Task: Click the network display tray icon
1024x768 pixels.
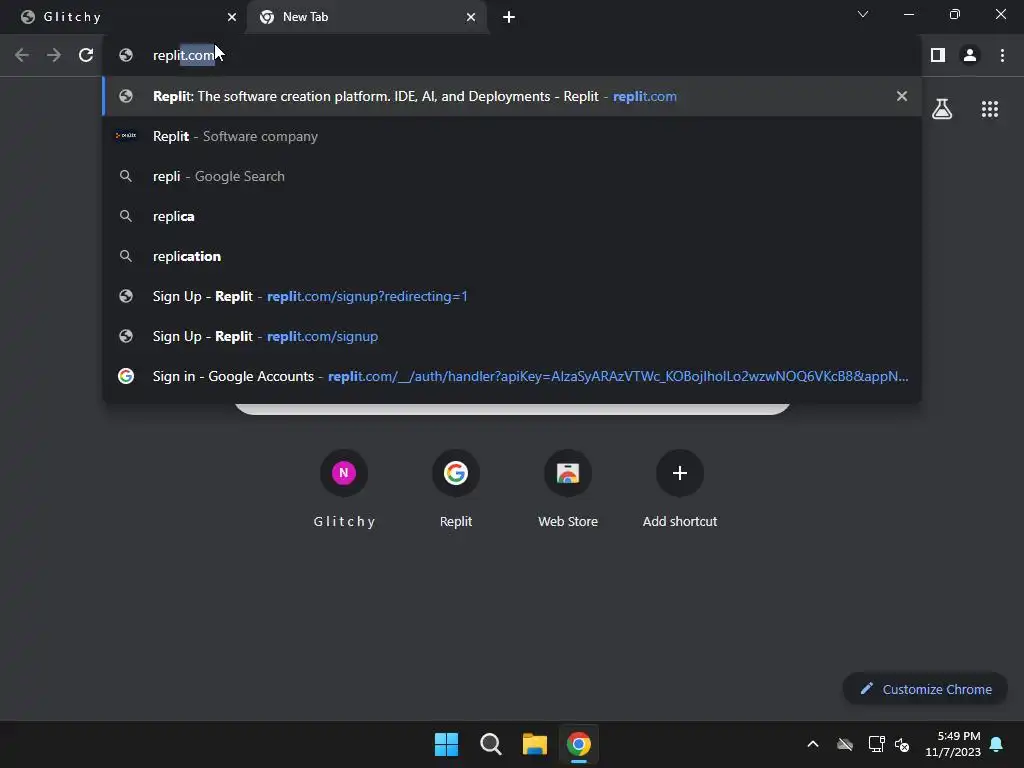Action: (876, 744)
